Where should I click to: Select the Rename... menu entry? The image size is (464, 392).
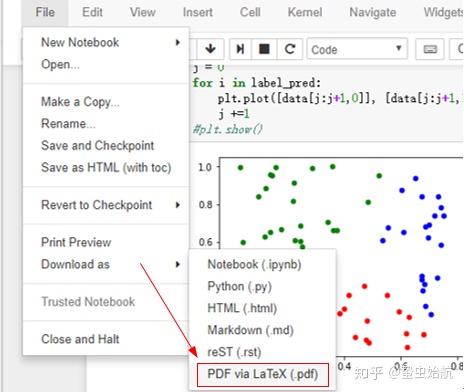point(106,124)
